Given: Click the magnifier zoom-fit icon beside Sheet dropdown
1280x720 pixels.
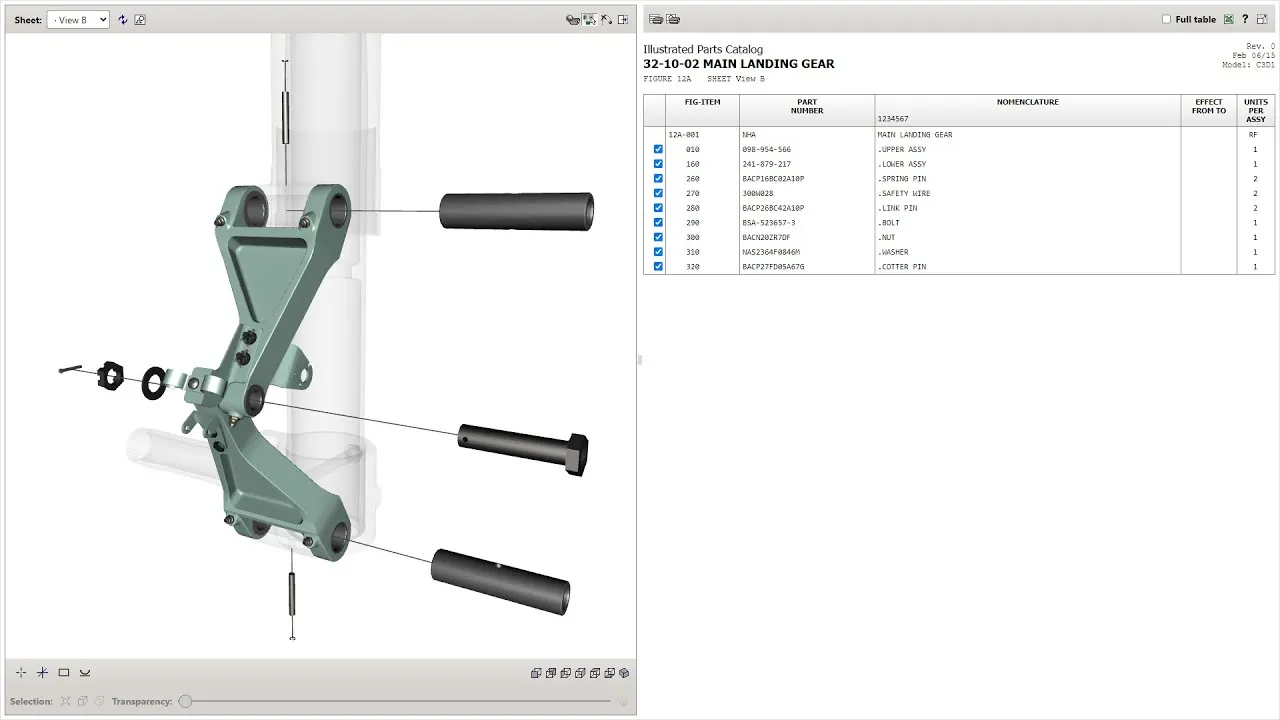Looking at the screenshot, I should tap(140, 20).
